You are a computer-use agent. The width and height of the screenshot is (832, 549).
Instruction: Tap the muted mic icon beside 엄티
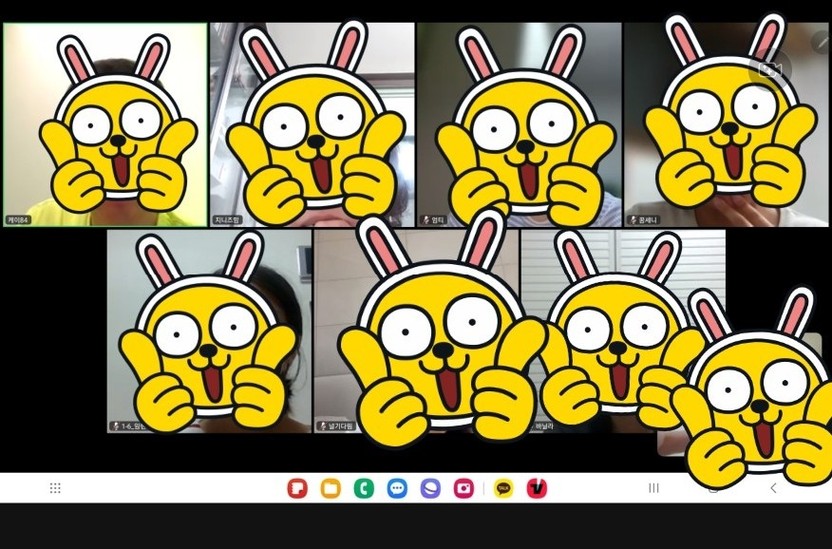(426, 220)
